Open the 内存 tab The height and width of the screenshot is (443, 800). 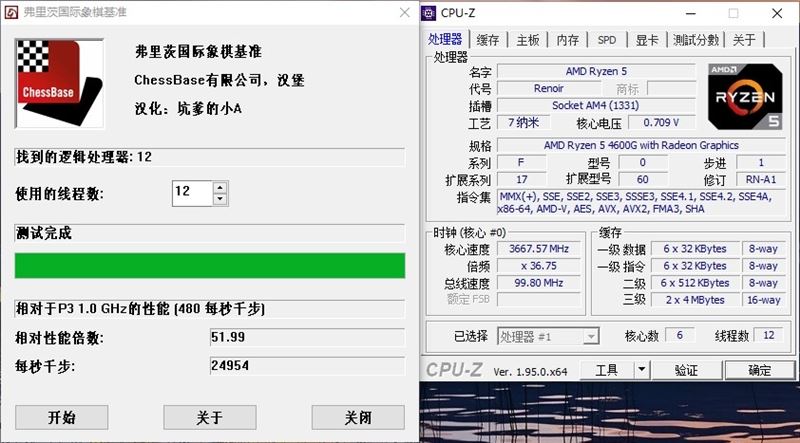(567, 40)
